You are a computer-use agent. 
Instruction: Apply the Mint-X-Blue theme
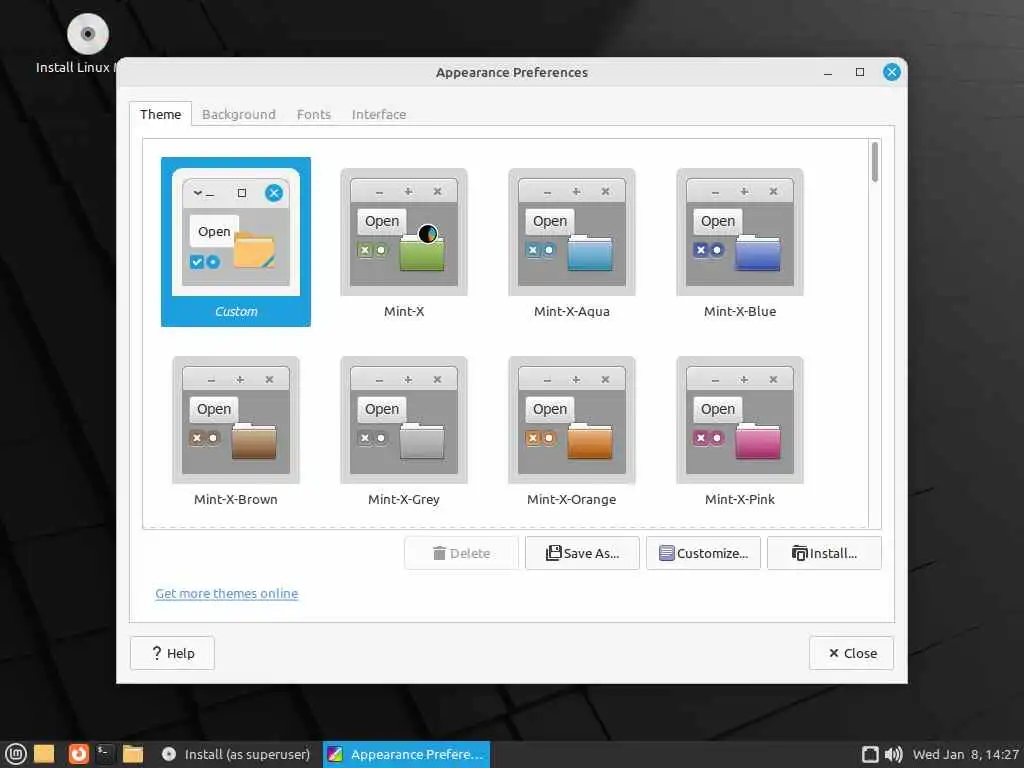(x=740, y=243)
